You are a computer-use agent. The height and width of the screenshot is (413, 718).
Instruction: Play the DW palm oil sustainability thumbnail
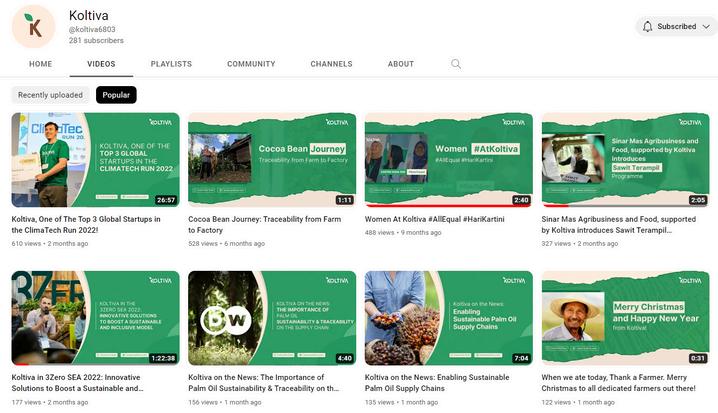tap(272, 318)
